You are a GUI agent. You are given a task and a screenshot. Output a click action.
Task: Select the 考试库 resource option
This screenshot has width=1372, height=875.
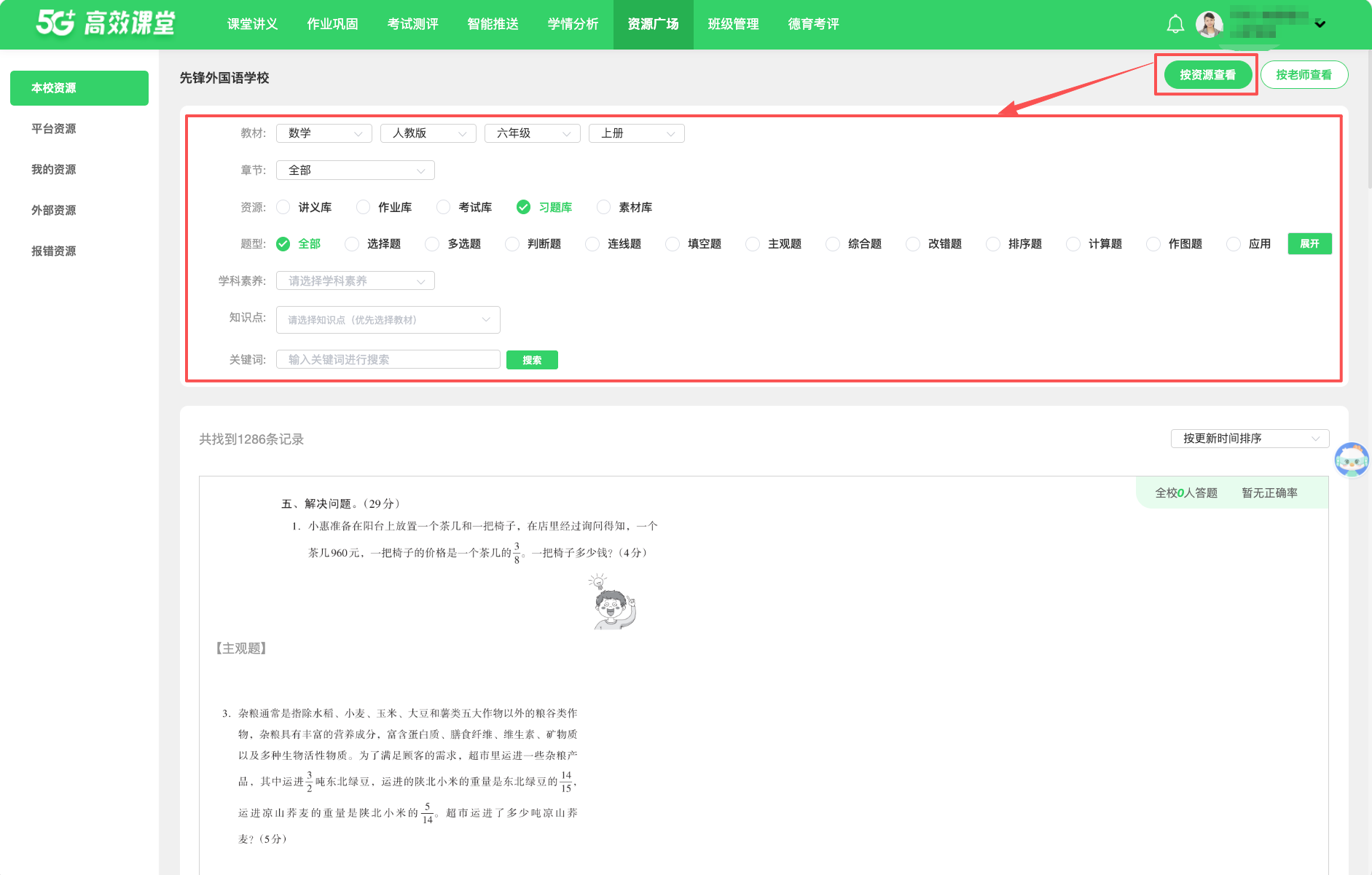[x=465, y=208]
